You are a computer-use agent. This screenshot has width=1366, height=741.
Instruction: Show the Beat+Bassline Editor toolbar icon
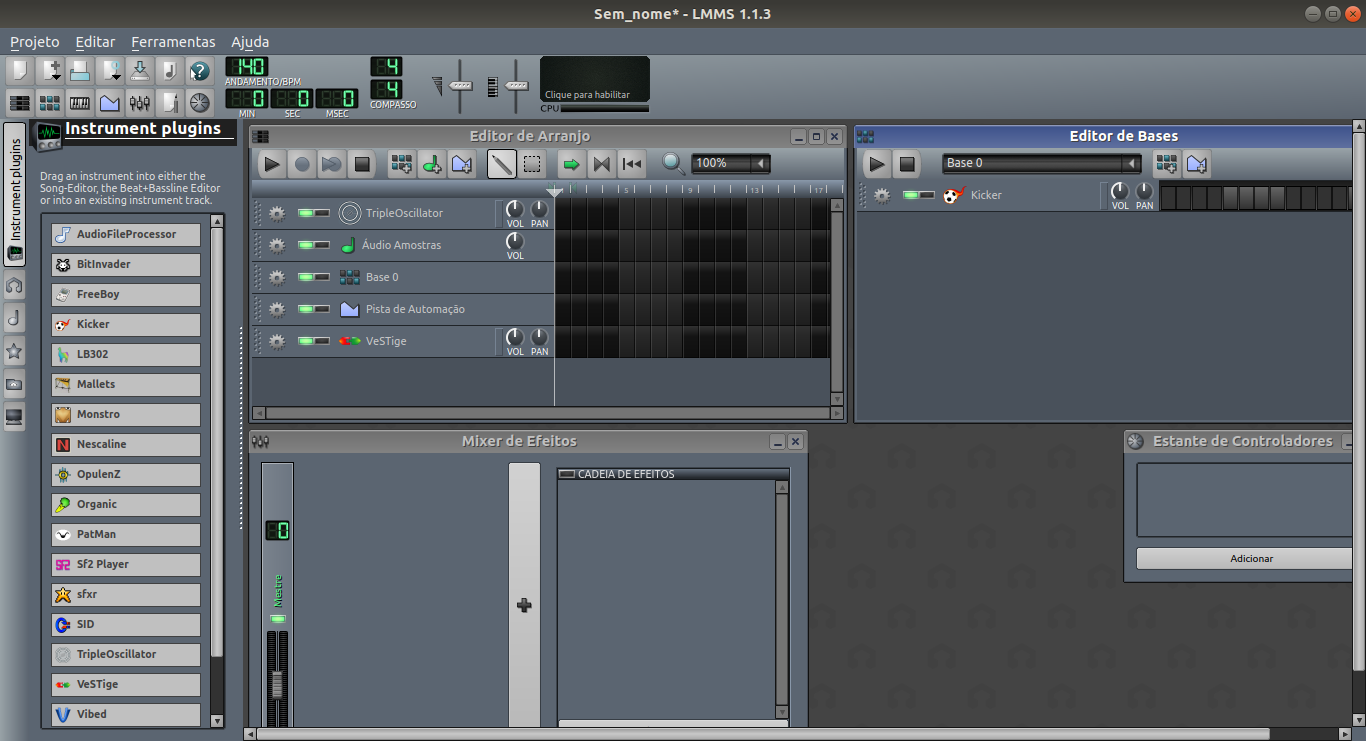click(50, 102)
